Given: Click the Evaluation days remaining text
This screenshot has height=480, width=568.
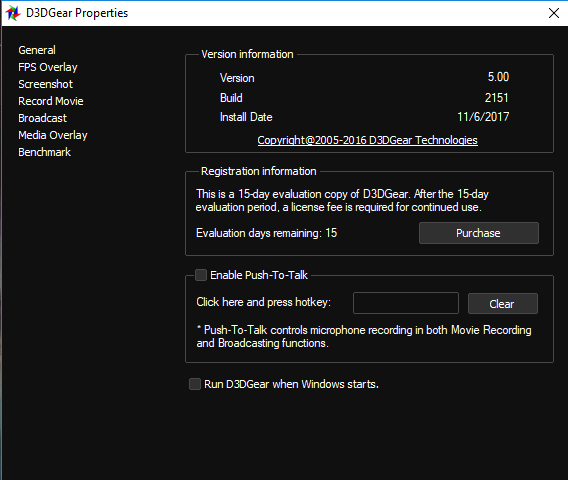Looking at the screenshot, I should pyautogui.click(x=267, y=233).
